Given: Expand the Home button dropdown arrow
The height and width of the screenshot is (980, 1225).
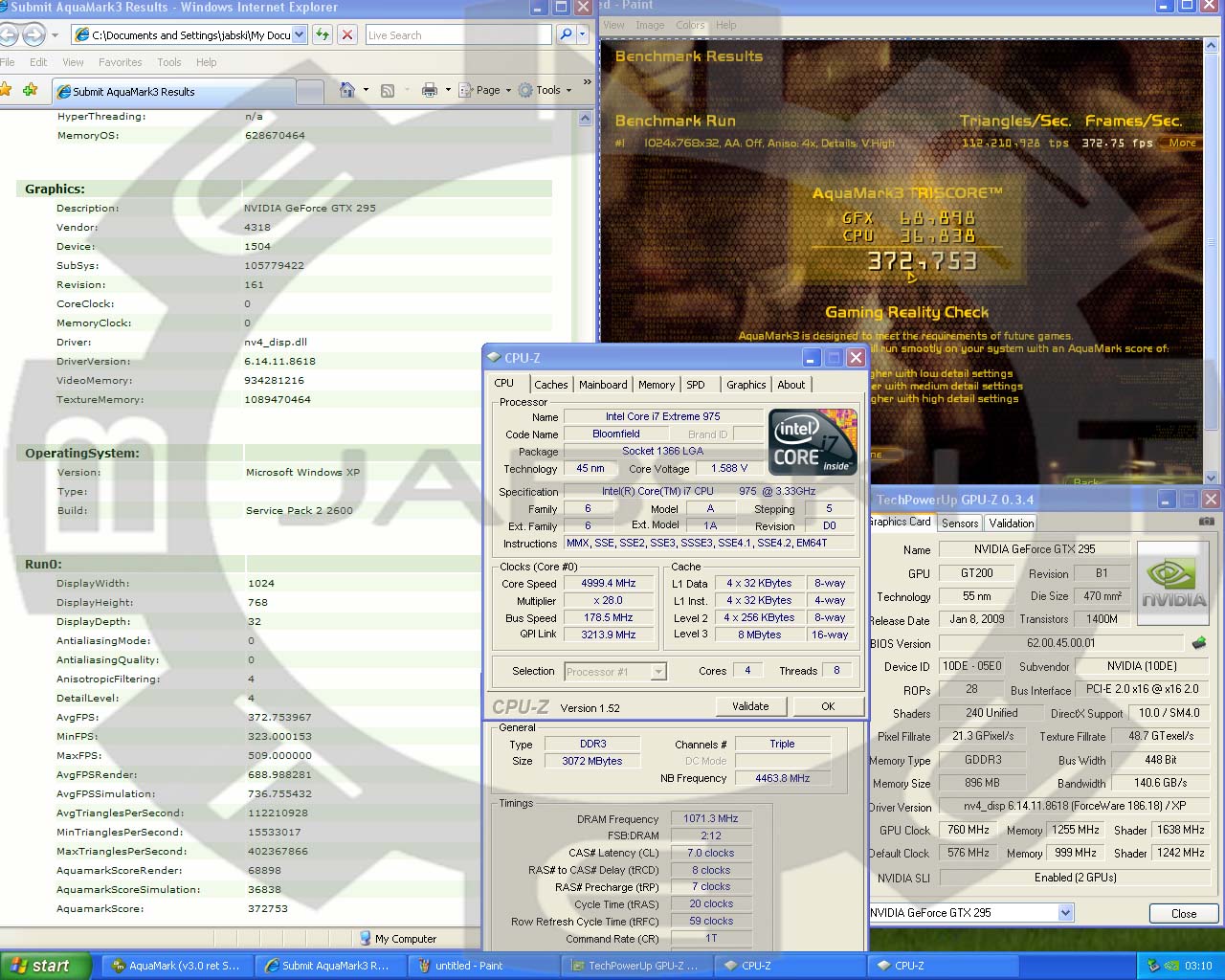Looking at the screenshot, I should pos(366,90).
